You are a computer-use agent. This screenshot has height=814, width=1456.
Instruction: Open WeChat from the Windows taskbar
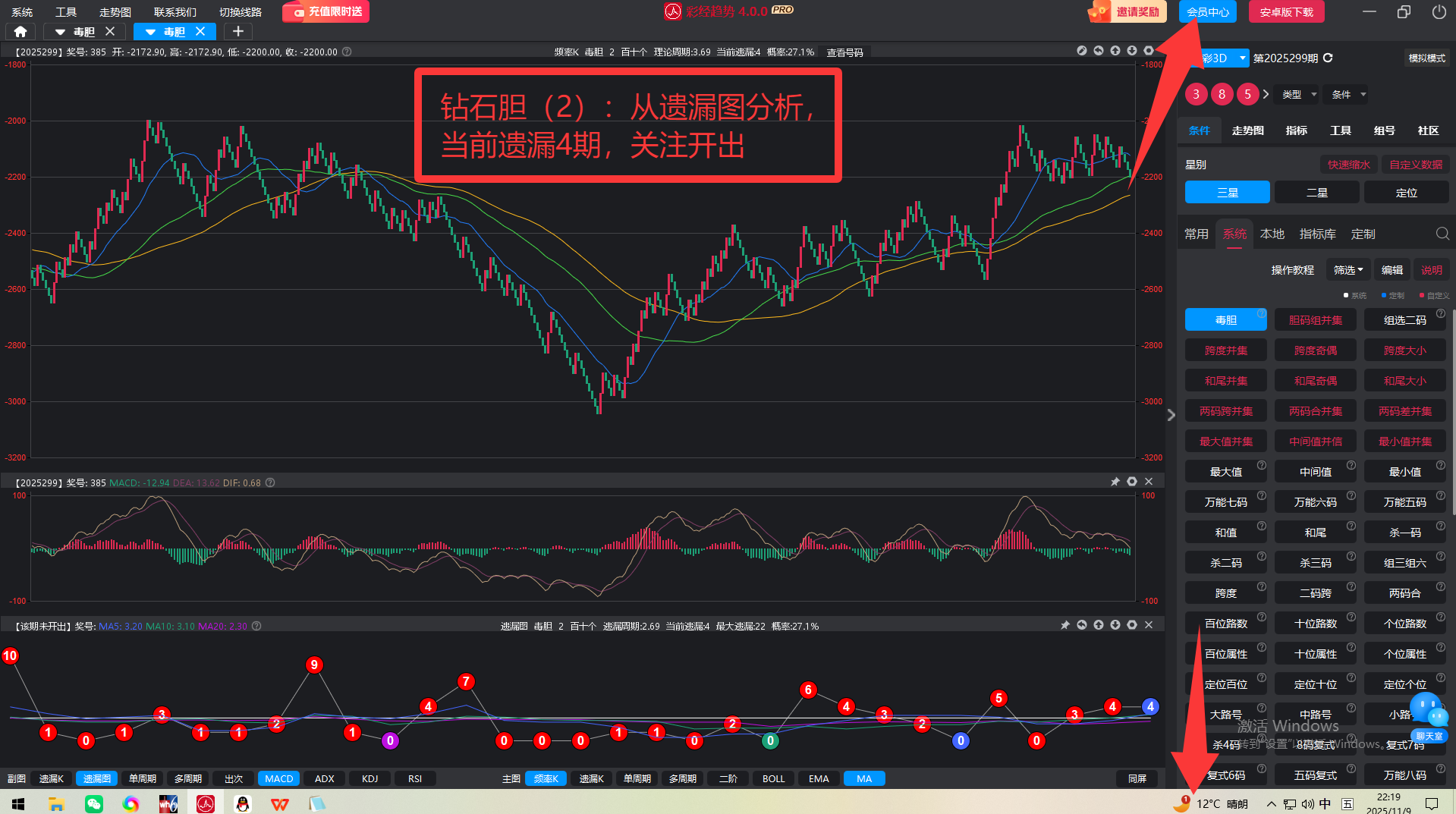pyautogui.click(x=94, y=803)
